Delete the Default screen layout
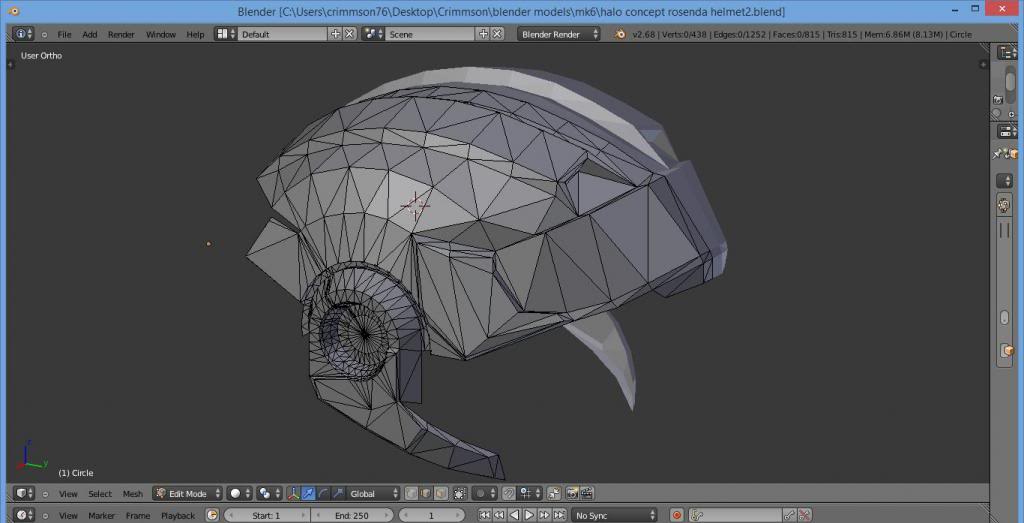The height and width of the screenshot is (523, 1024). tap(350, 34)
